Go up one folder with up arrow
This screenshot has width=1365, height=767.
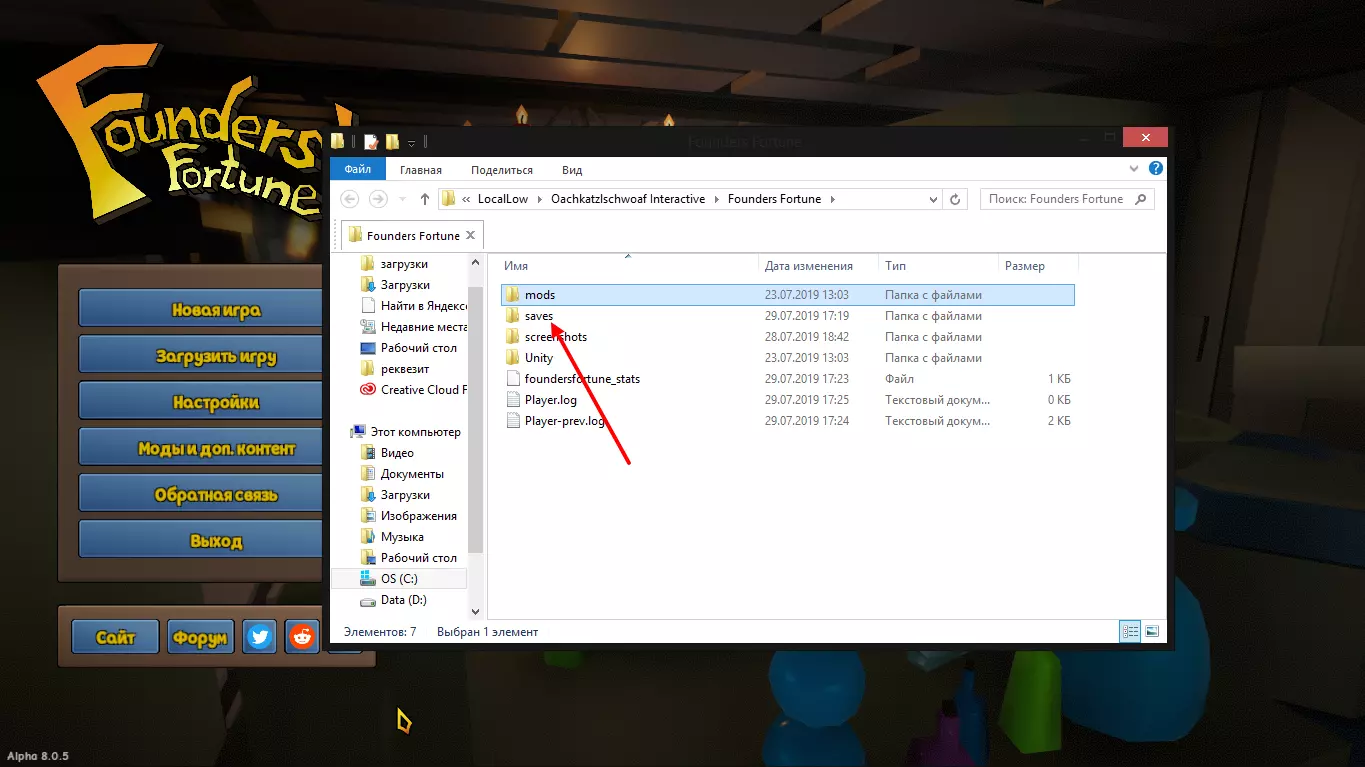pos(425,199)
